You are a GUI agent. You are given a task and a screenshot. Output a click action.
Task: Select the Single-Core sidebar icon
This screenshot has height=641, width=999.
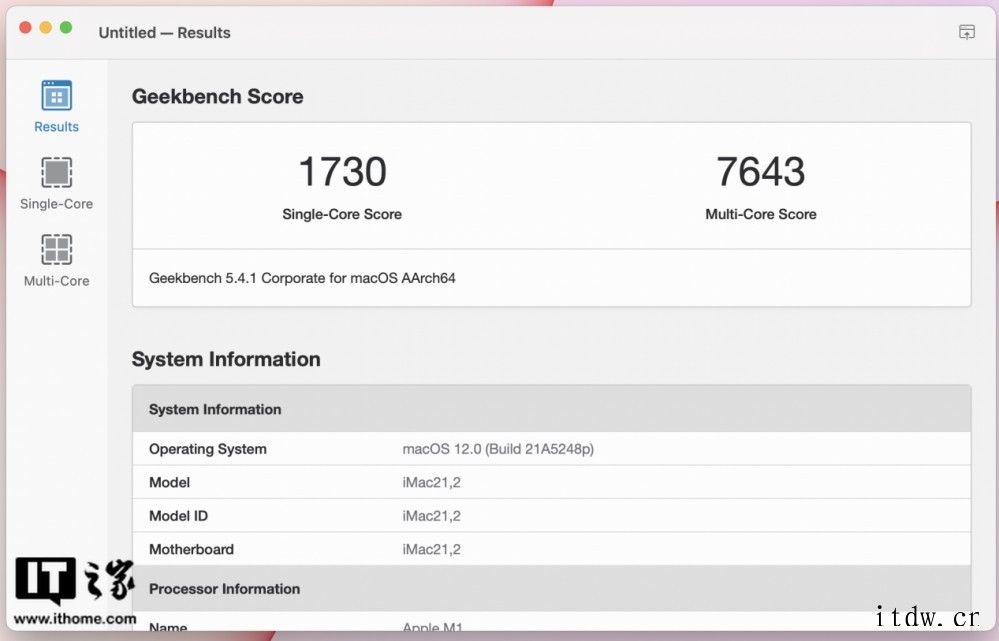click(x=57, y=173)
